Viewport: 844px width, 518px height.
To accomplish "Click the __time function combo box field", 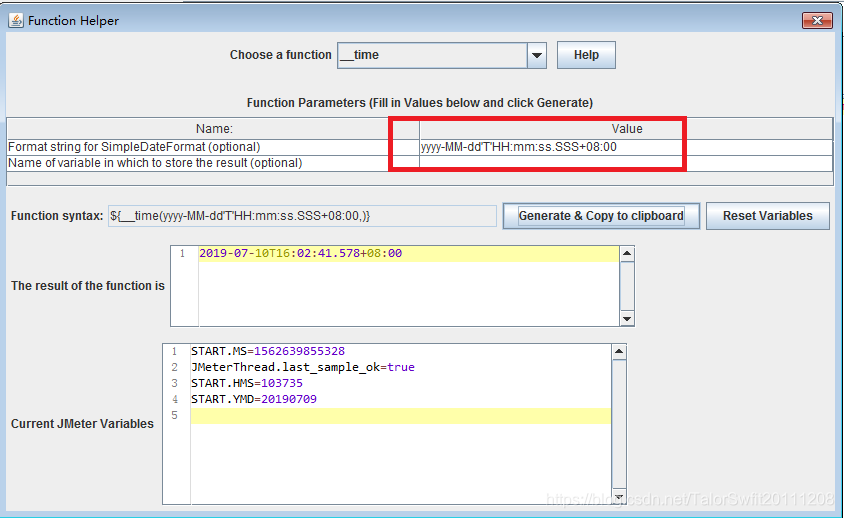I will pyautogui.click(x=432, y=55).
